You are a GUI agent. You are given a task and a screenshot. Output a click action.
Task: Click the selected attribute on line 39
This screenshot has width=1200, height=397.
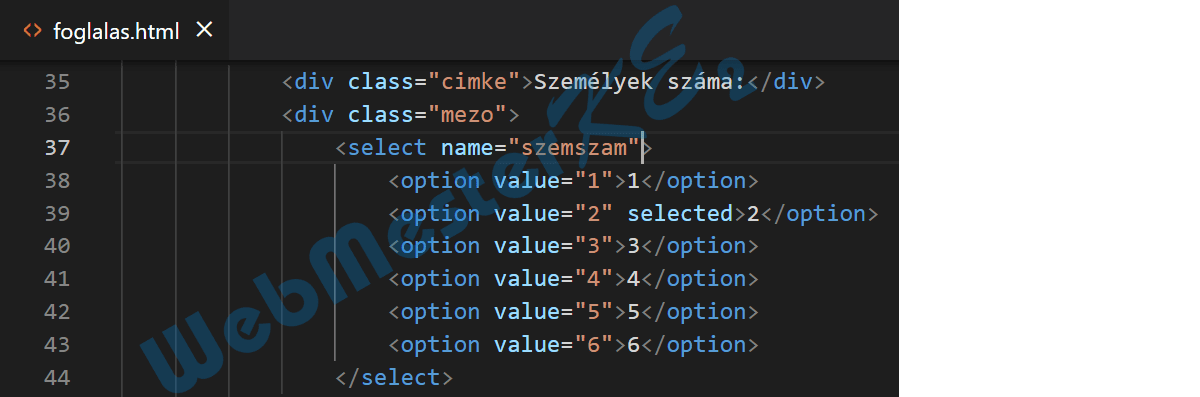click(680, 214)
